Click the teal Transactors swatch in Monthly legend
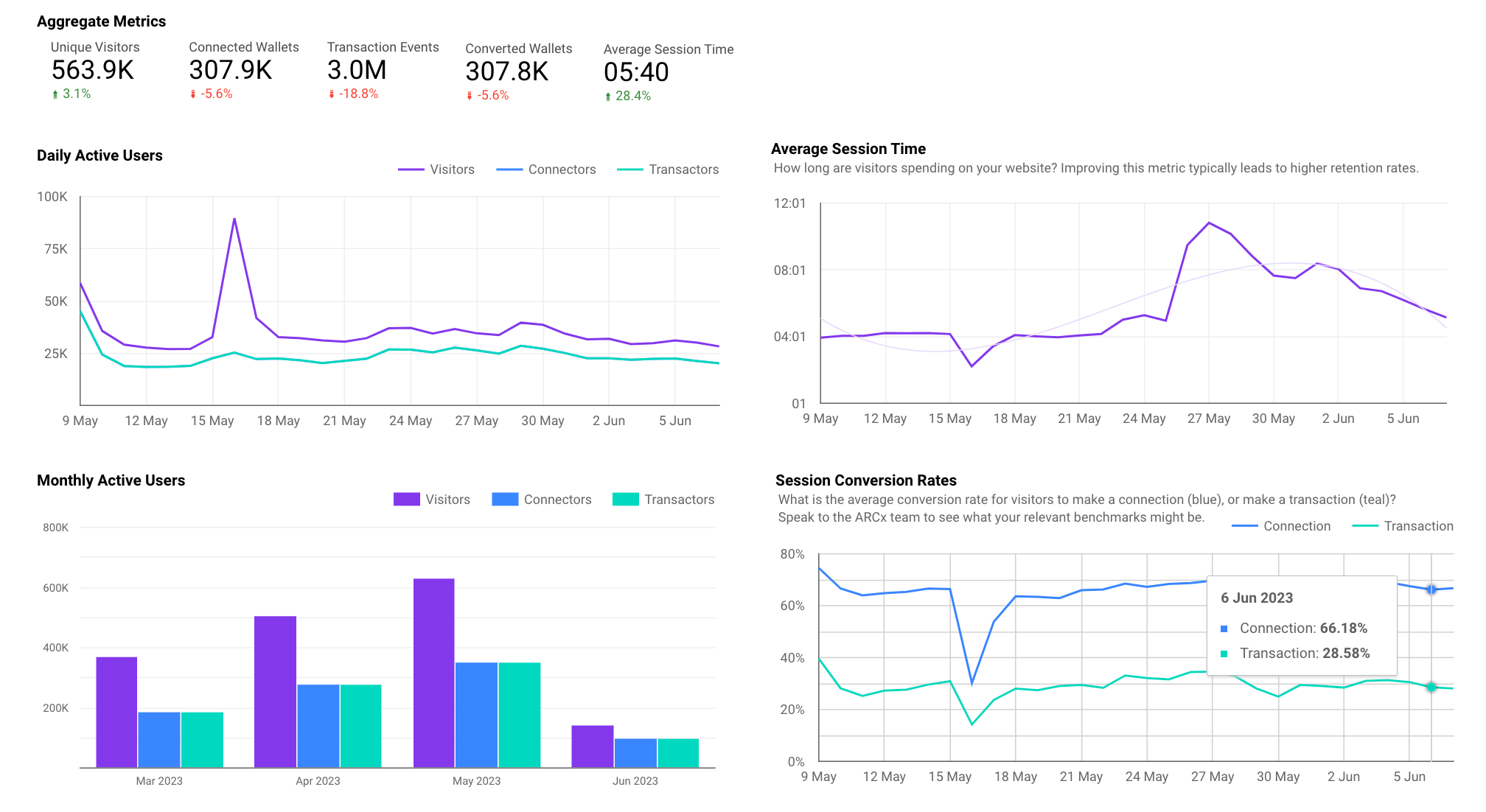Image resolution: width=1486 pixels, height=812 pixels. 626,500
